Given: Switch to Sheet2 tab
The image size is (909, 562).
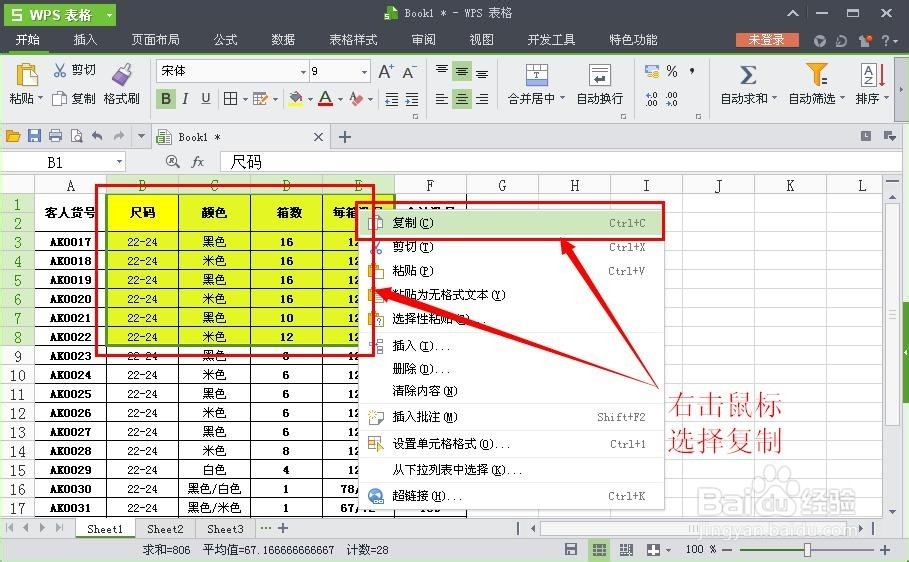Looking at the screenshot, I should tap(165, 528).
